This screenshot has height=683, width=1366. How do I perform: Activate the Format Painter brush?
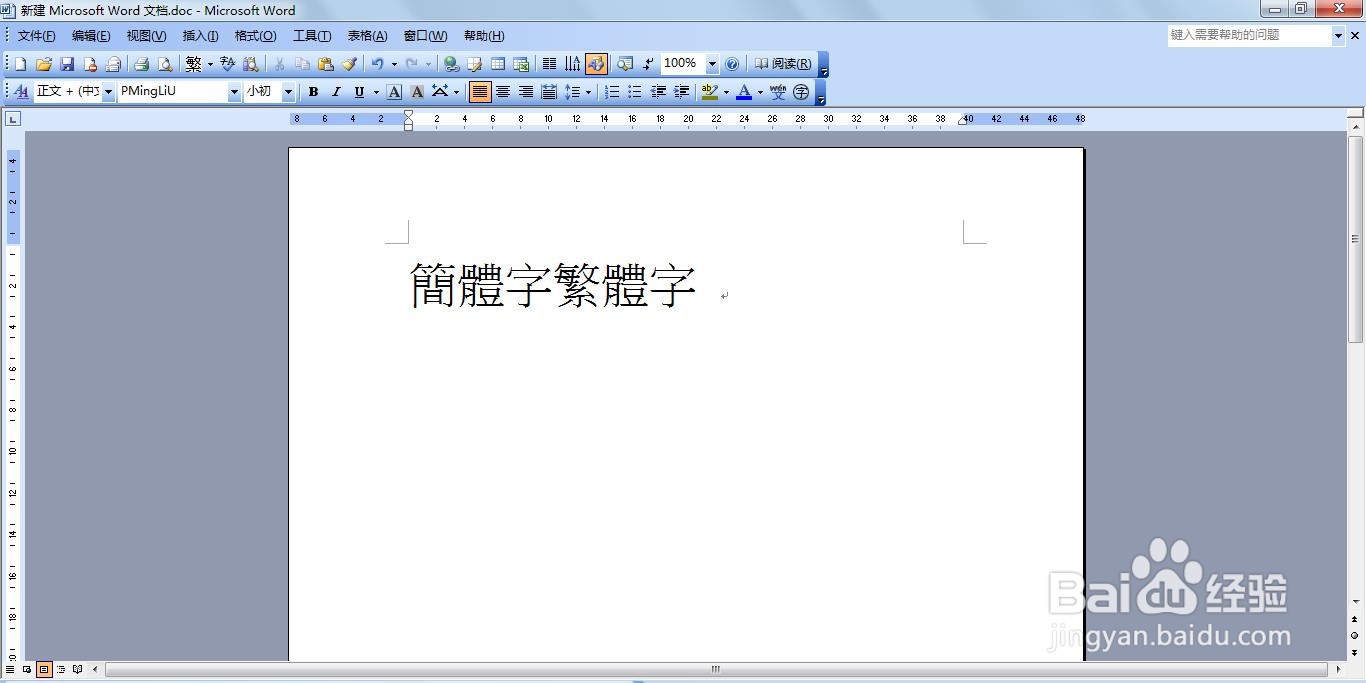pyautogui.click(x=349, y=64)
